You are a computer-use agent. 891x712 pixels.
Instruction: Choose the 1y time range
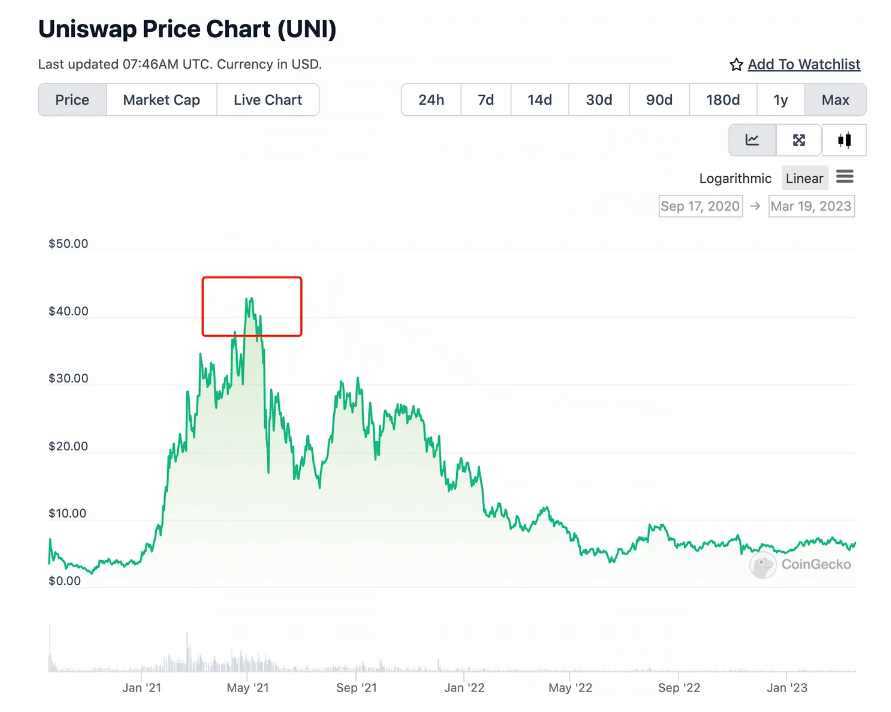(x=780, y=100)
